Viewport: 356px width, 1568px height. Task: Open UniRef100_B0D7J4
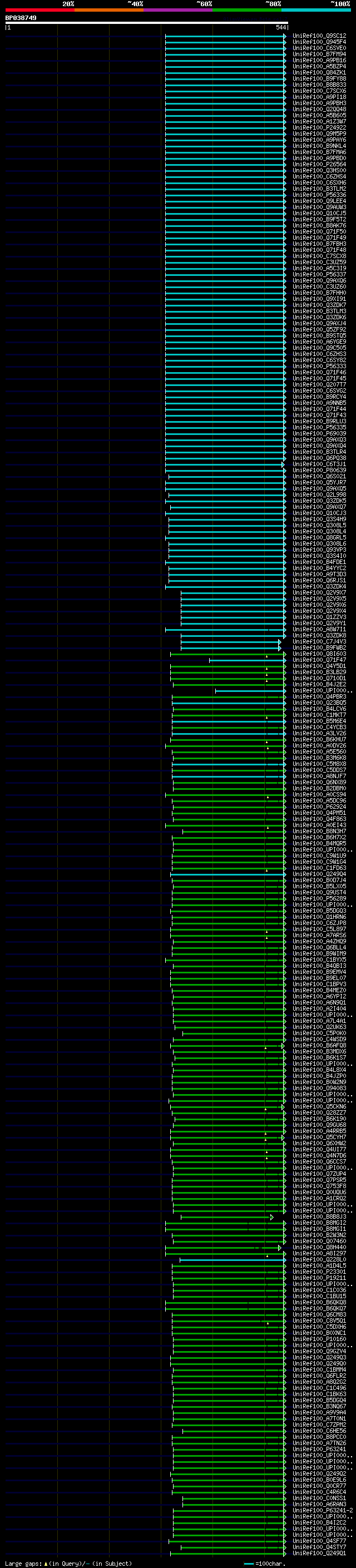tap(319, 880)
